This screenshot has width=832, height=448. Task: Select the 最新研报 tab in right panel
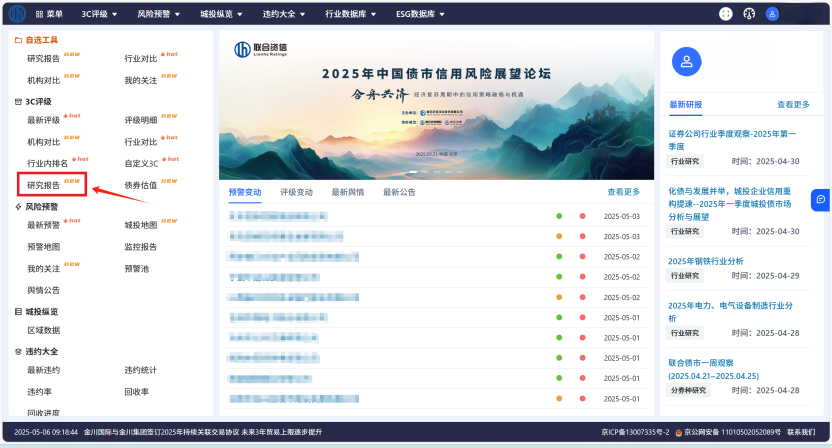(686, 105)
